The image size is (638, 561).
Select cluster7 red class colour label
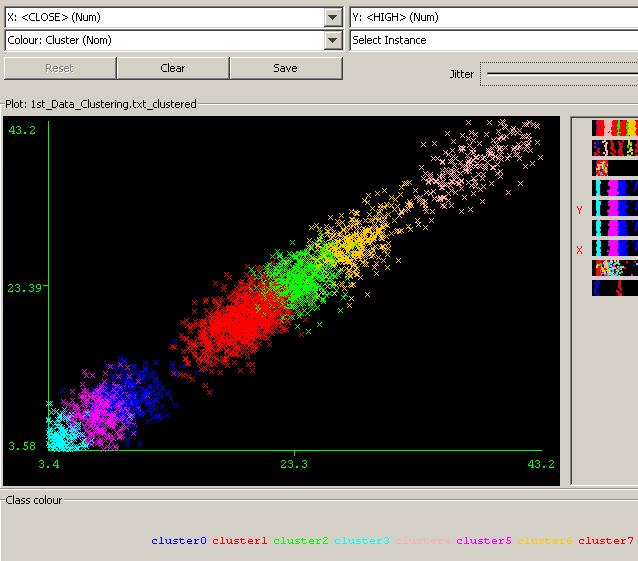(606, 541)
